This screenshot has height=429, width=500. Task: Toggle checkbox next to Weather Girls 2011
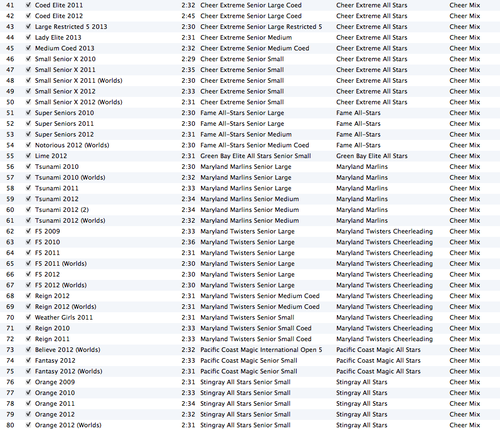pyautogui.click(x=28, y=317)
